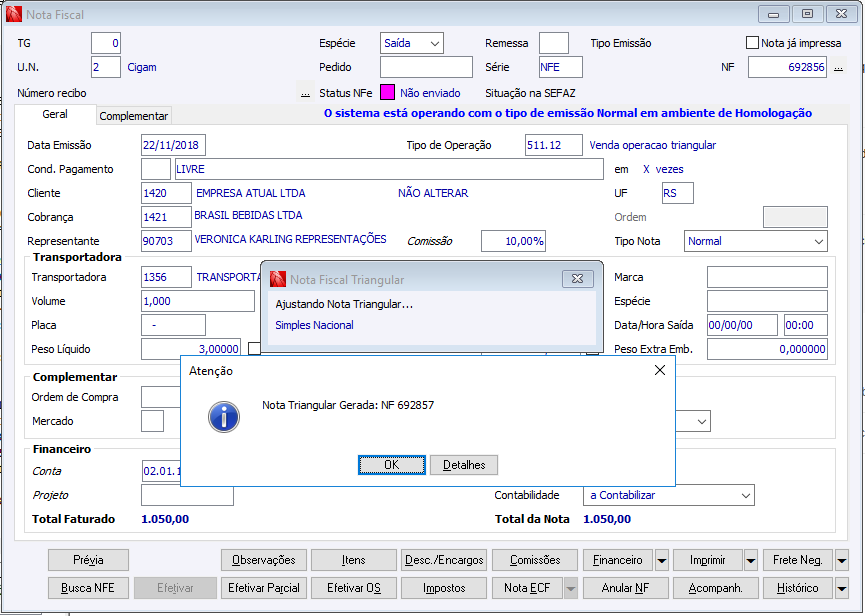This screenshot has width=865, height=616.
Task: Click the Placa input field
Action: pyautogui.click(x=173, y=325)
